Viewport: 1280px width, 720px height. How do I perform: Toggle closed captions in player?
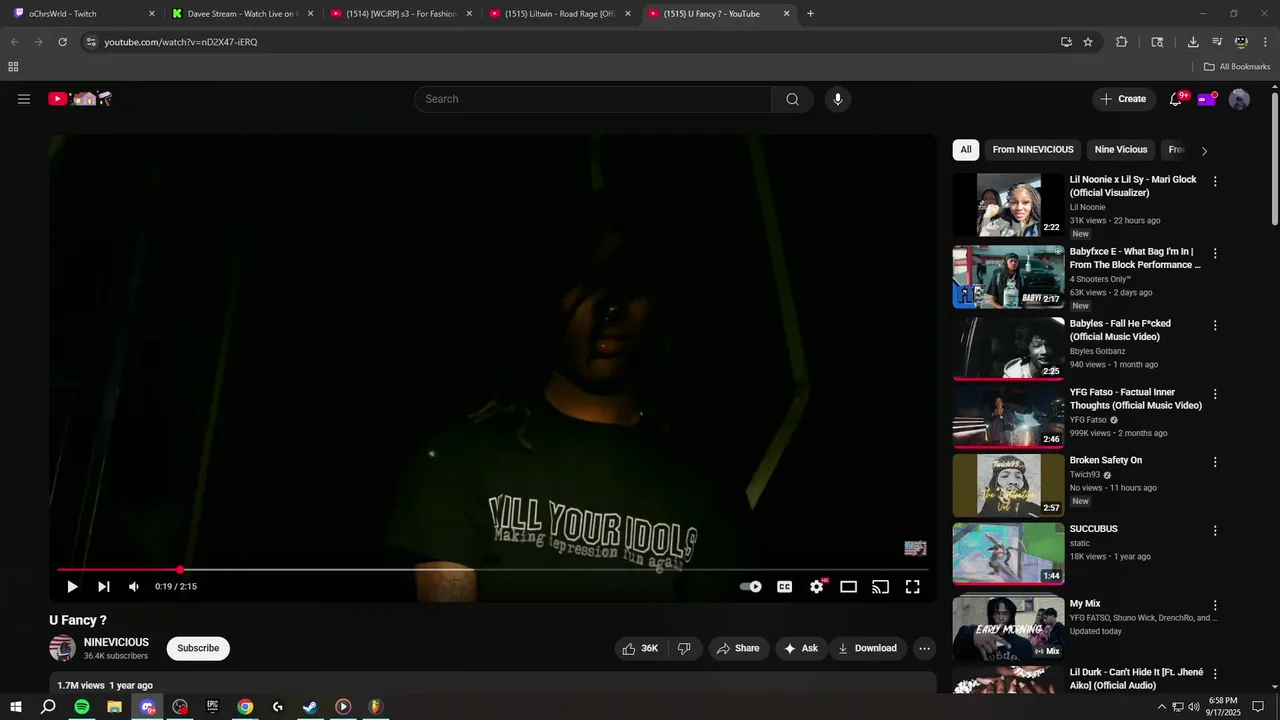tap(785, 587)
